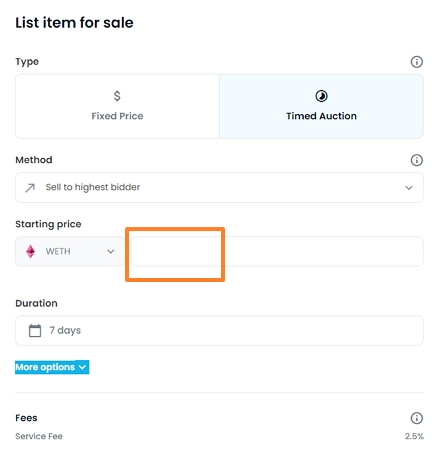
Task: Select the Fixed Price listing type
Action: pos(117,106)
